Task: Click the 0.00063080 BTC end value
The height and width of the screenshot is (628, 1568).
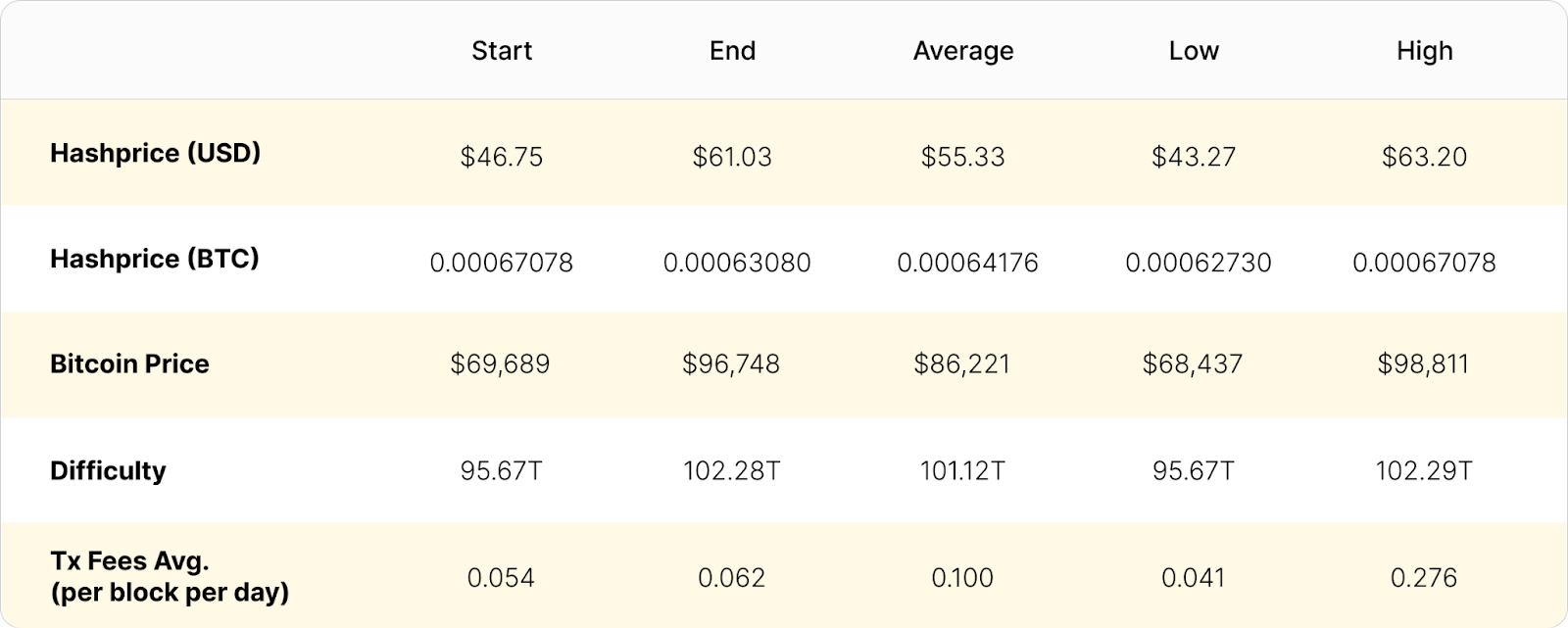Action: click(x=737, y=263)
